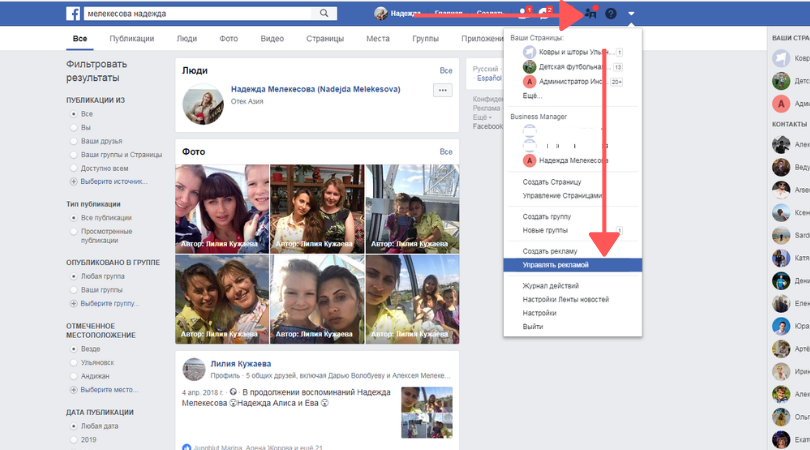Click the search field with мелексова надежда
Image resolution: width=810 pixels, height=450 pixels.
(x=198, y=13)
